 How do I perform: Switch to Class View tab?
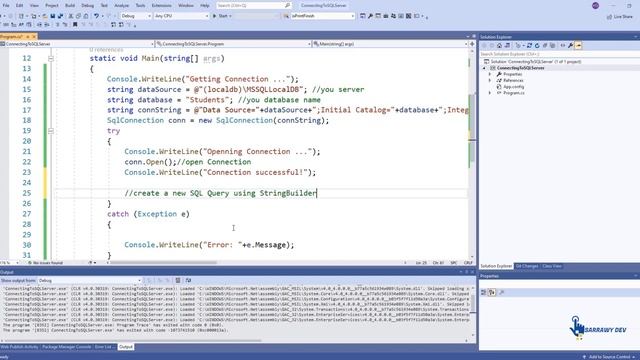coord(552,266)
